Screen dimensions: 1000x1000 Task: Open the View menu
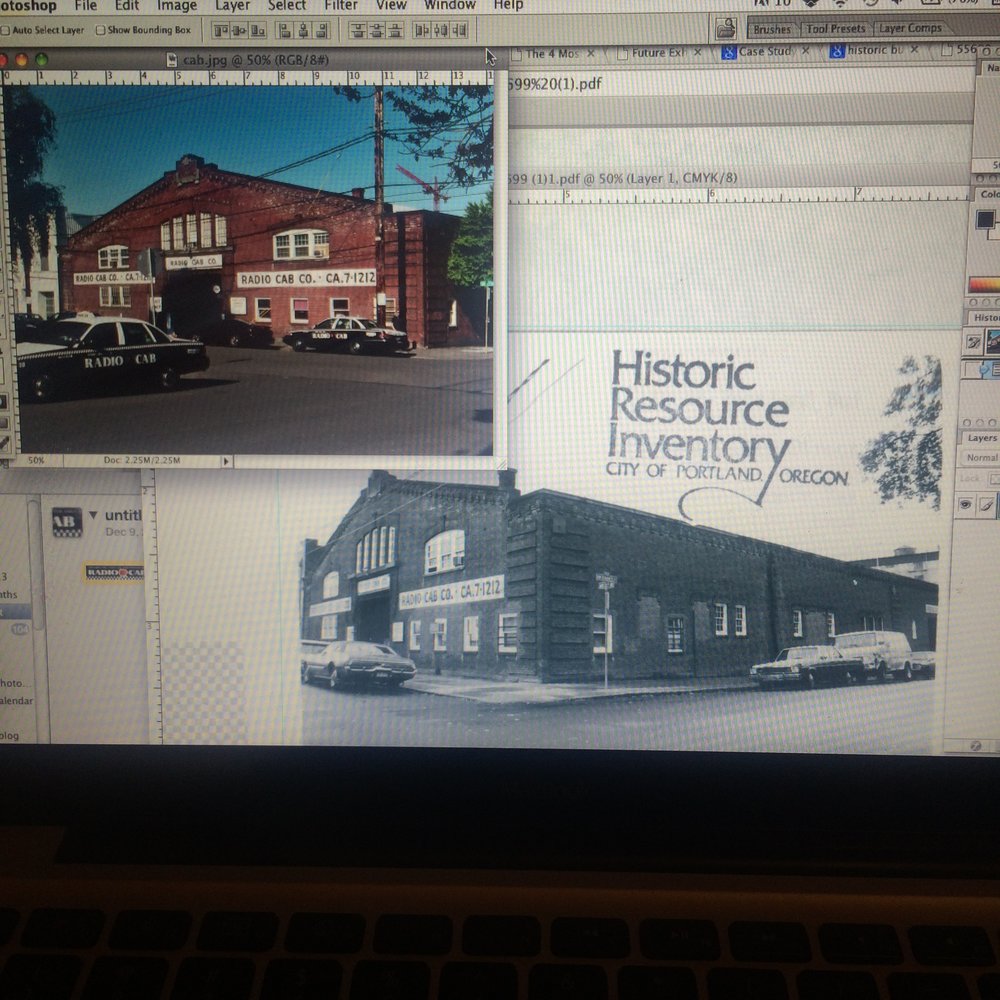[391, 6]
